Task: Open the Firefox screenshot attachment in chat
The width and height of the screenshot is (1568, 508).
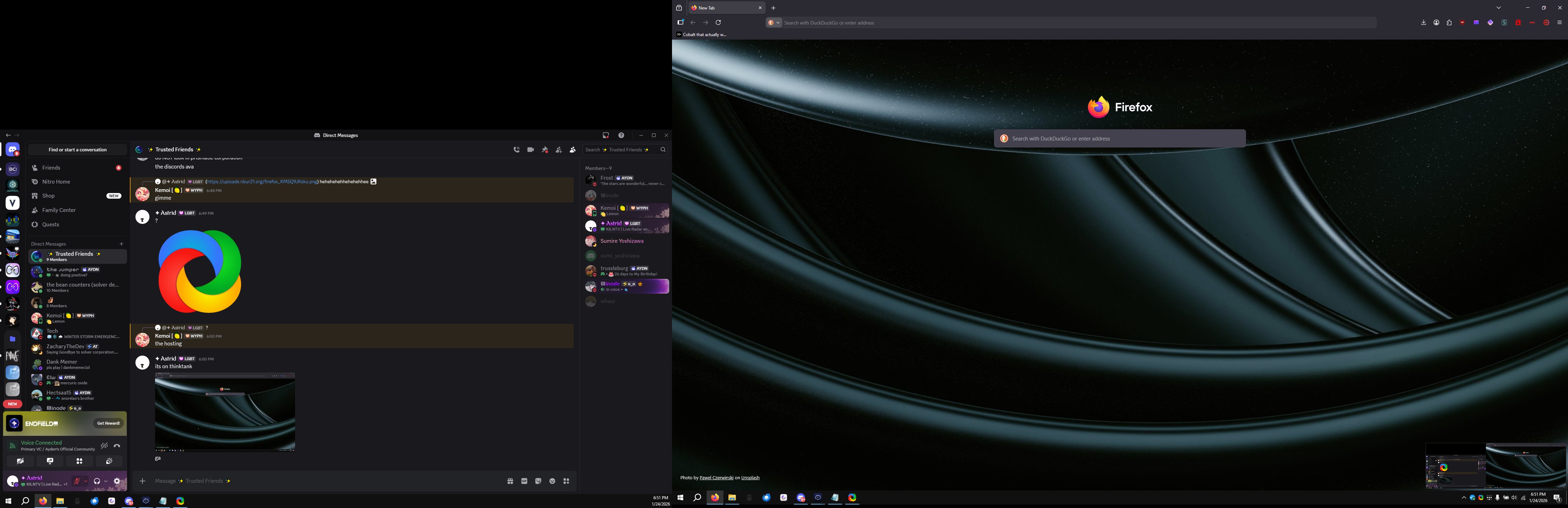Action: point(225,412)
